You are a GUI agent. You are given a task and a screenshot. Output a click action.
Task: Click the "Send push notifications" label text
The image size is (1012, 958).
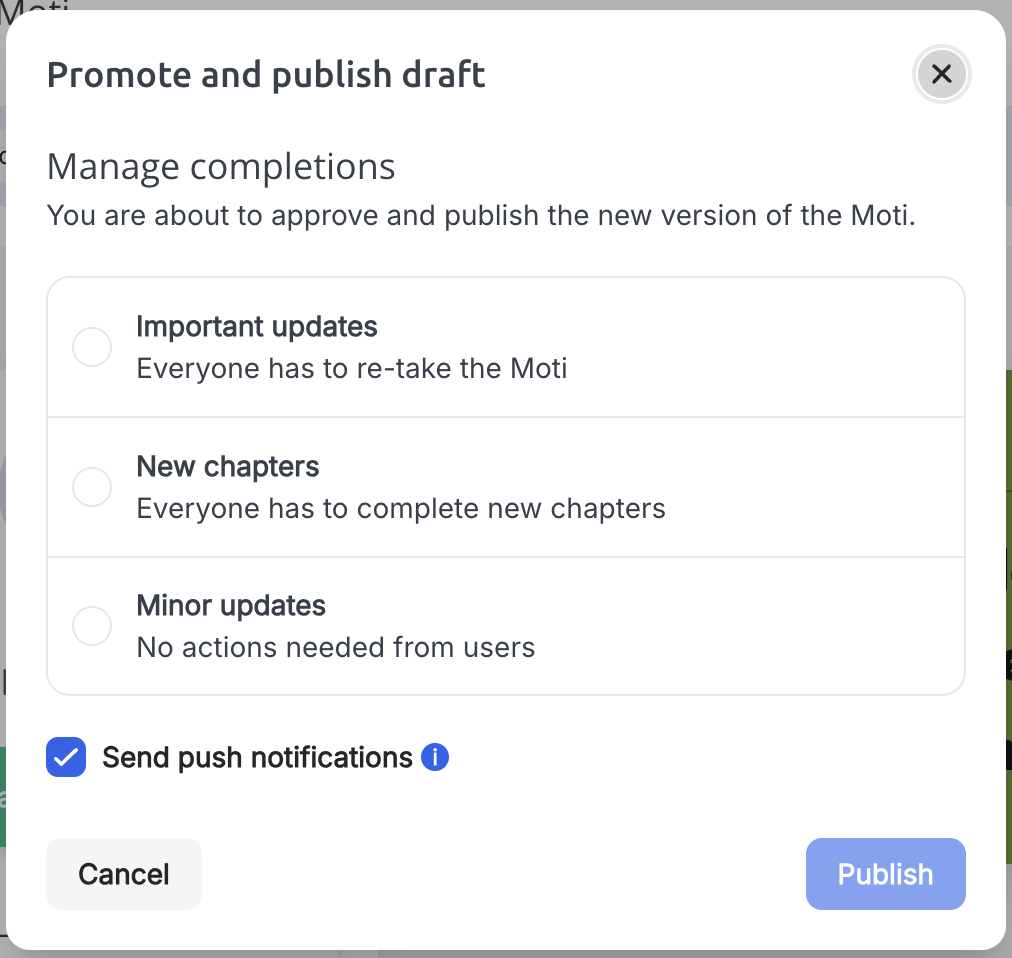click(257, 757)
